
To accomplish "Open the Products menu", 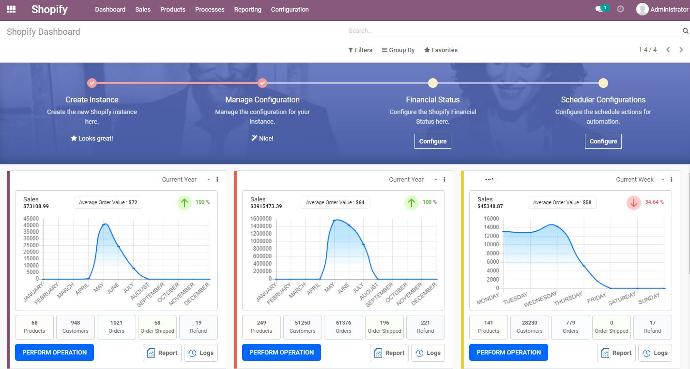I will pyautogui.click(x=173, y=9).
